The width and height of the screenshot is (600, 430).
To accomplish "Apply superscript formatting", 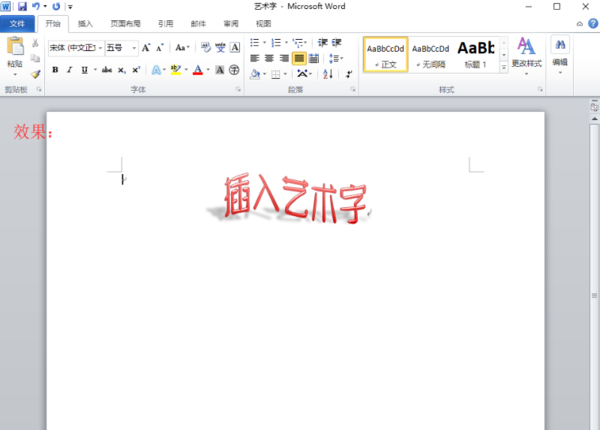I will tap(135, 70).
